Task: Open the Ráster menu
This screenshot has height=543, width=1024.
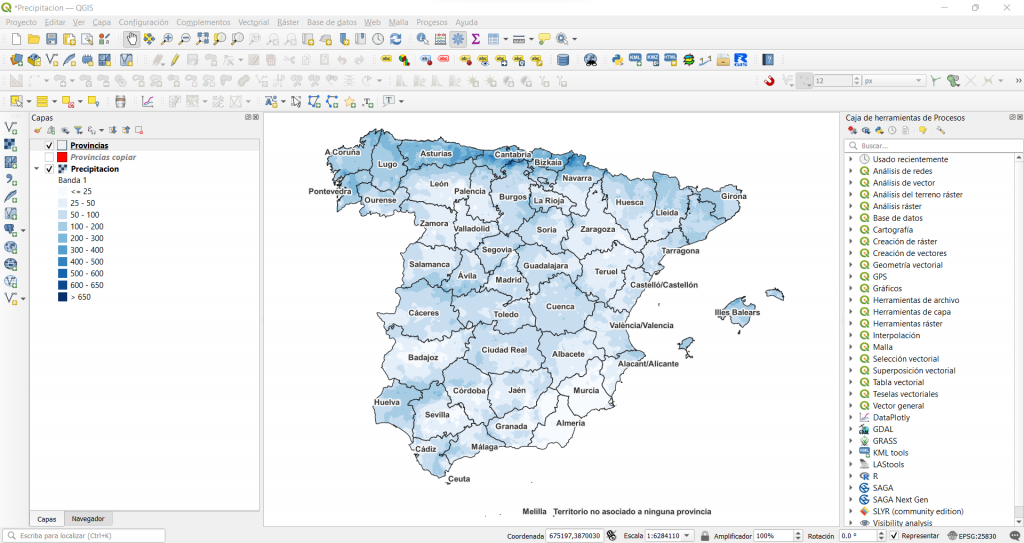Action: [x=288, y=22]
